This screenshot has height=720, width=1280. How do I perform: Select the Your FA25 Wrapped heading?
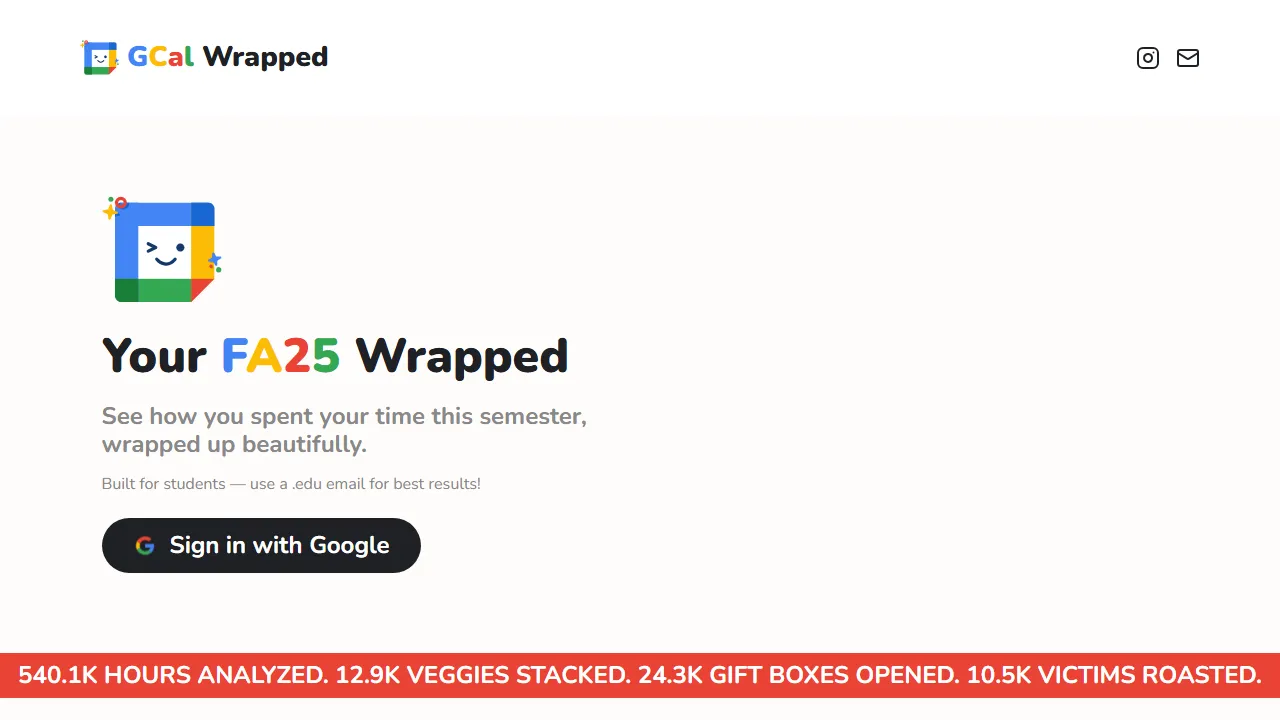[x=335, y=356]
